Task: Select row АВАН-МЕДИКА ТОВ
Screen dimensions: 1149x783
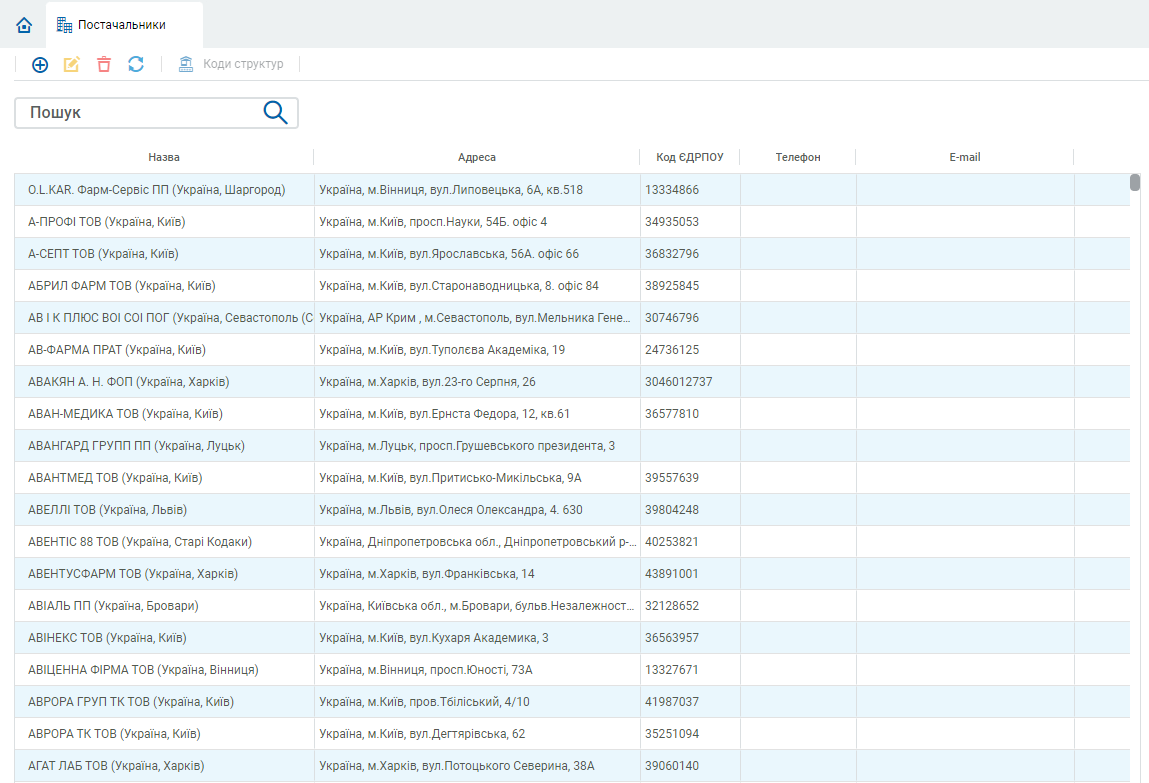Action: 572,414
